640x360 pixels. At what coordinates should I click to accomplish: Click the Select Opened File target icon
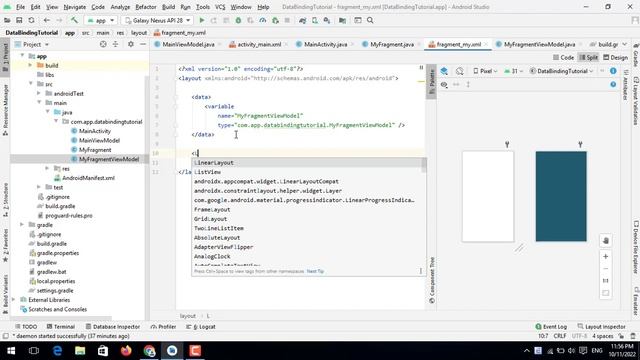[103, 44]
